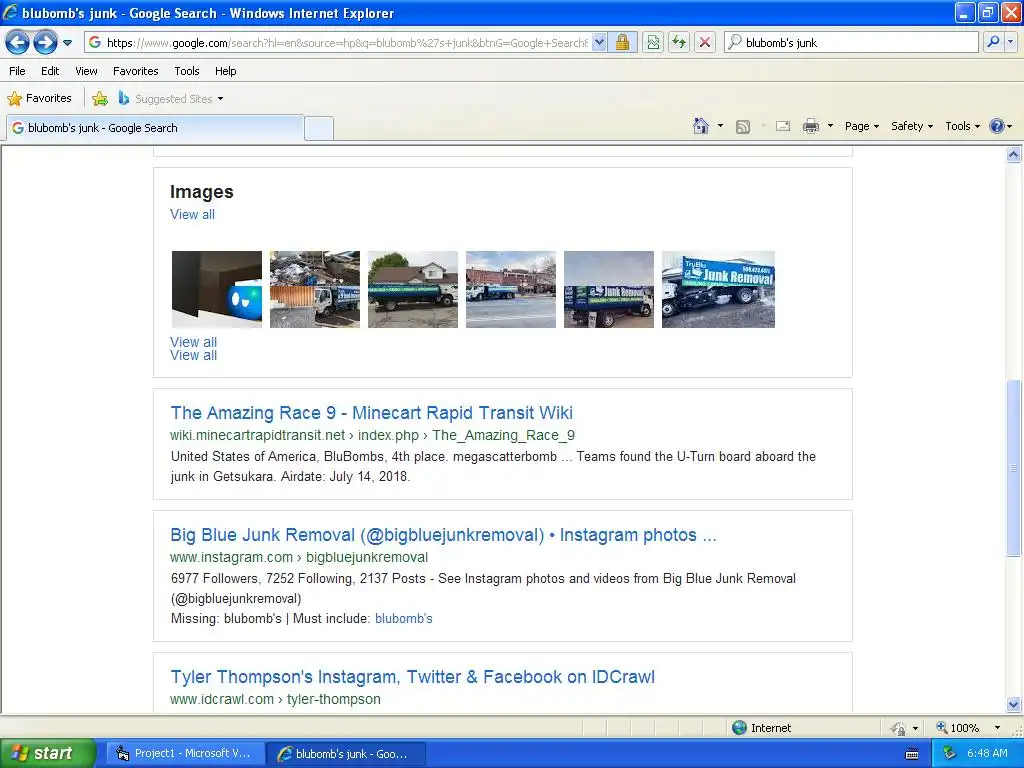Open the Favorites star button
The height and width of the screenshot is (768, 1024).
coord(39,99)
